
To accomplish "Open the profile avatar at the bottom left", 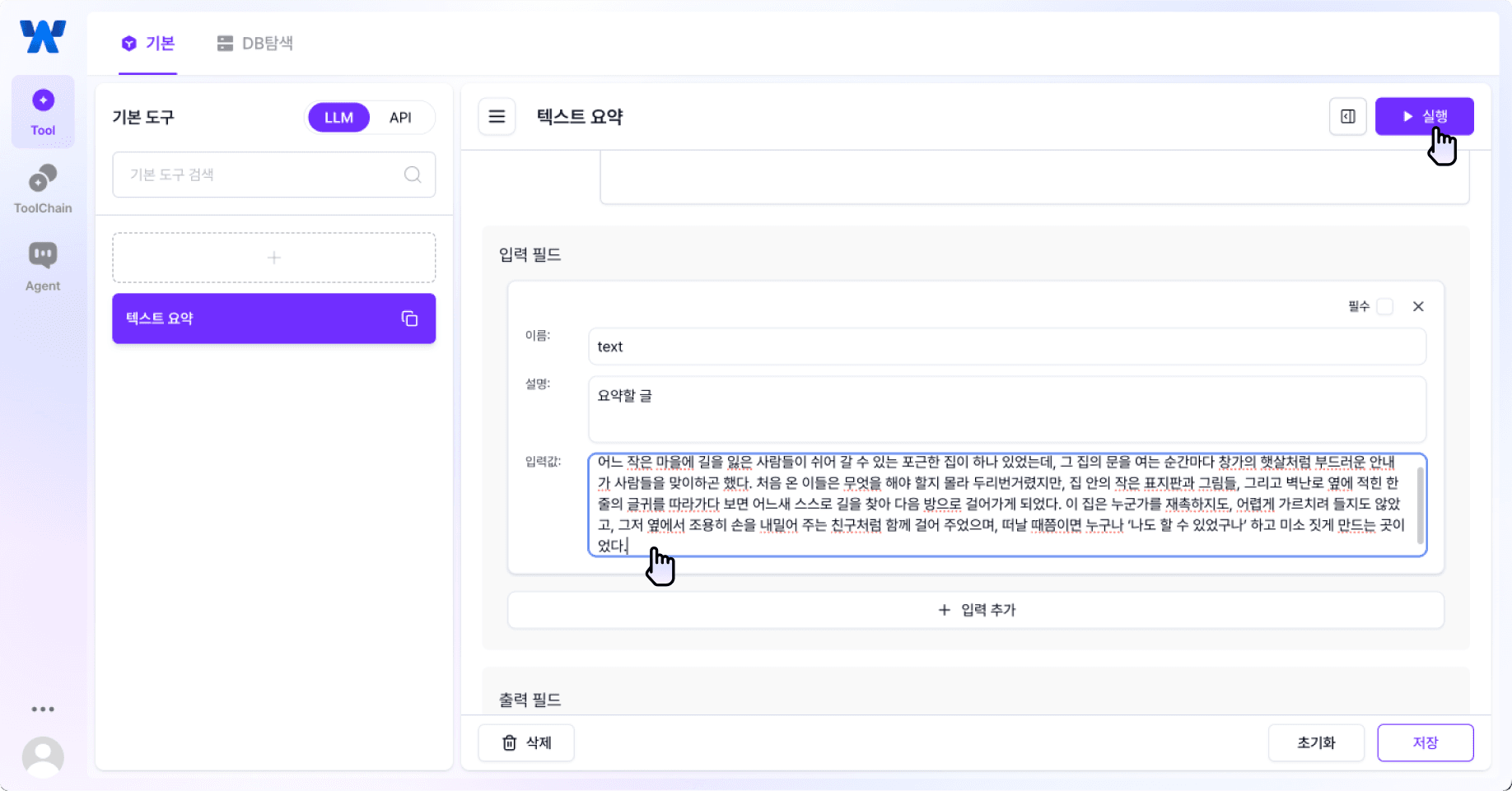I will [44, 756].
